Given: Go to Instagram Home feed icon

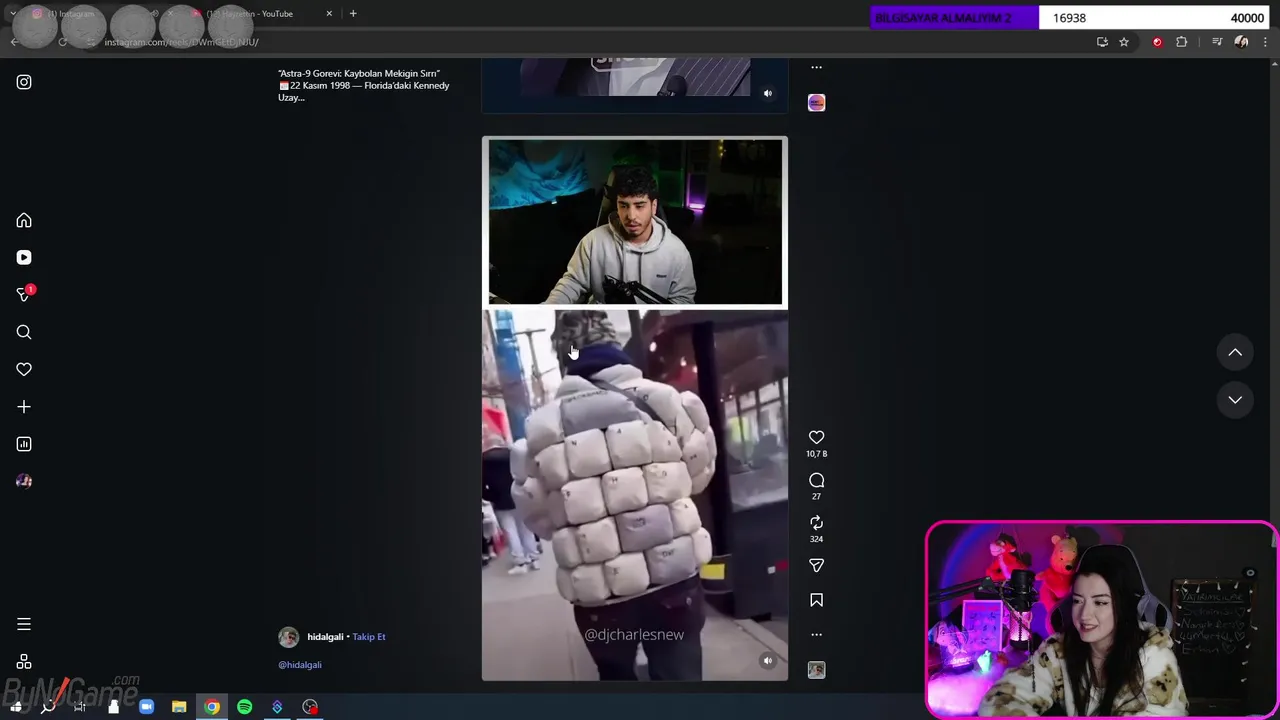Looking at the screenshot, I should tap(24, 220).
